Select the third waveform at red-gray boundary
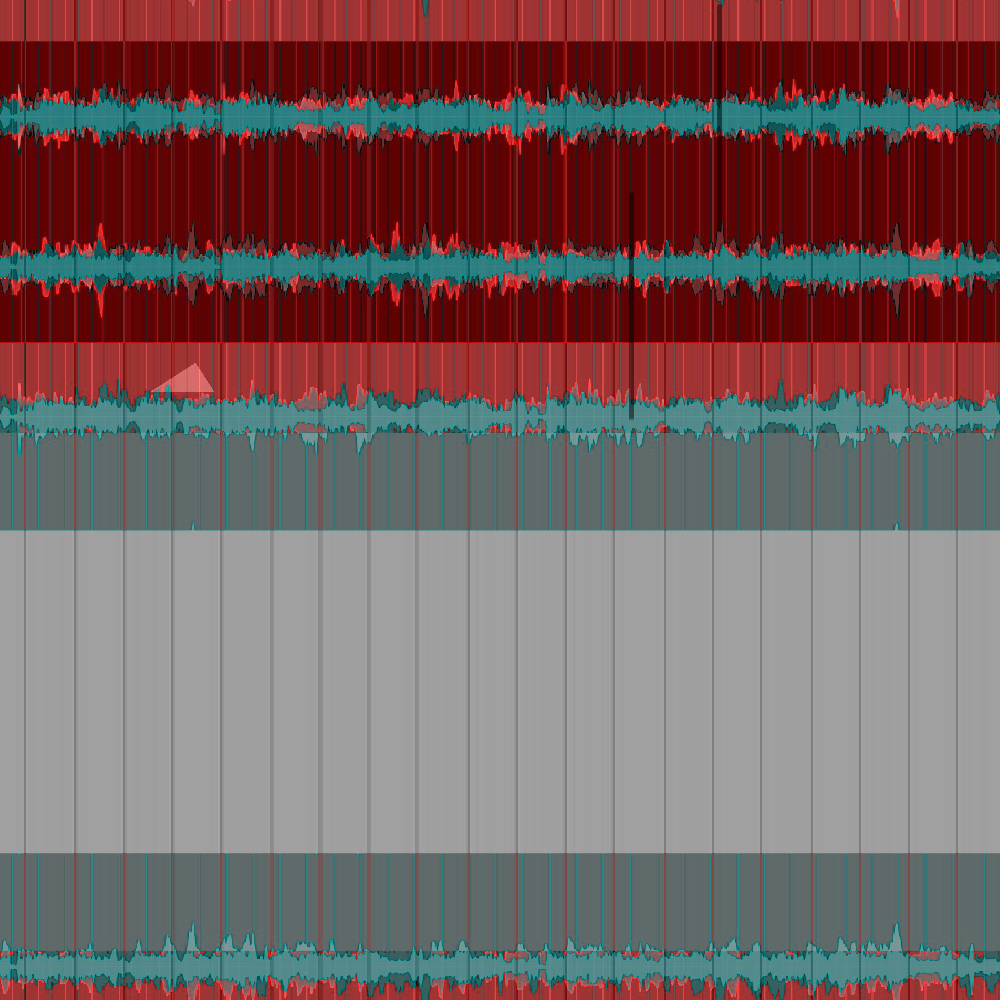The width and height of the screenshot is (1000, 1000). point(500,416)
